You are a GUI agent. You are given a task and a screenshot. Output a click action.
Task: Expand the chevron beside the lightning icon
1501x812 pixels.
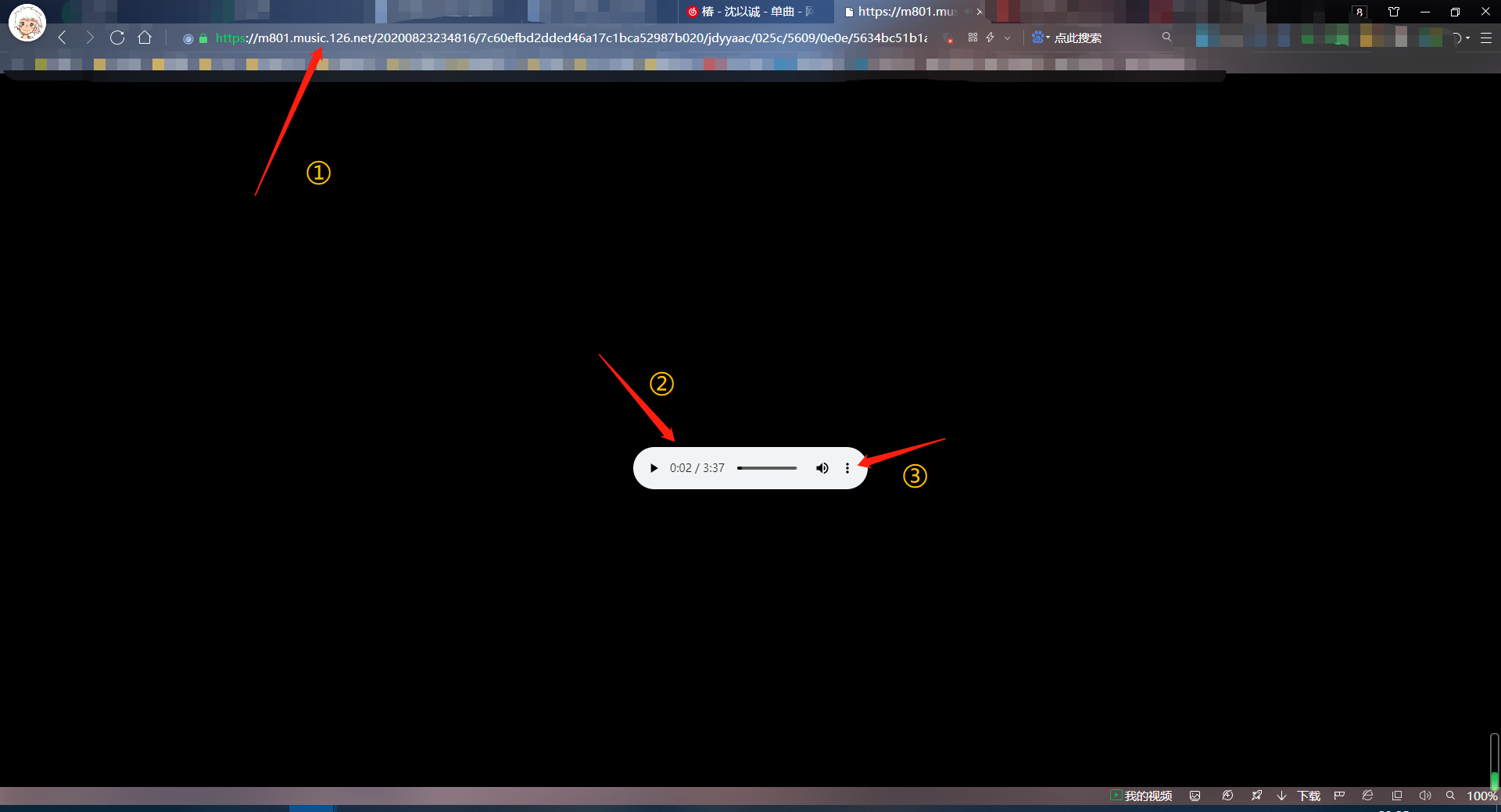coord(1007,38)
